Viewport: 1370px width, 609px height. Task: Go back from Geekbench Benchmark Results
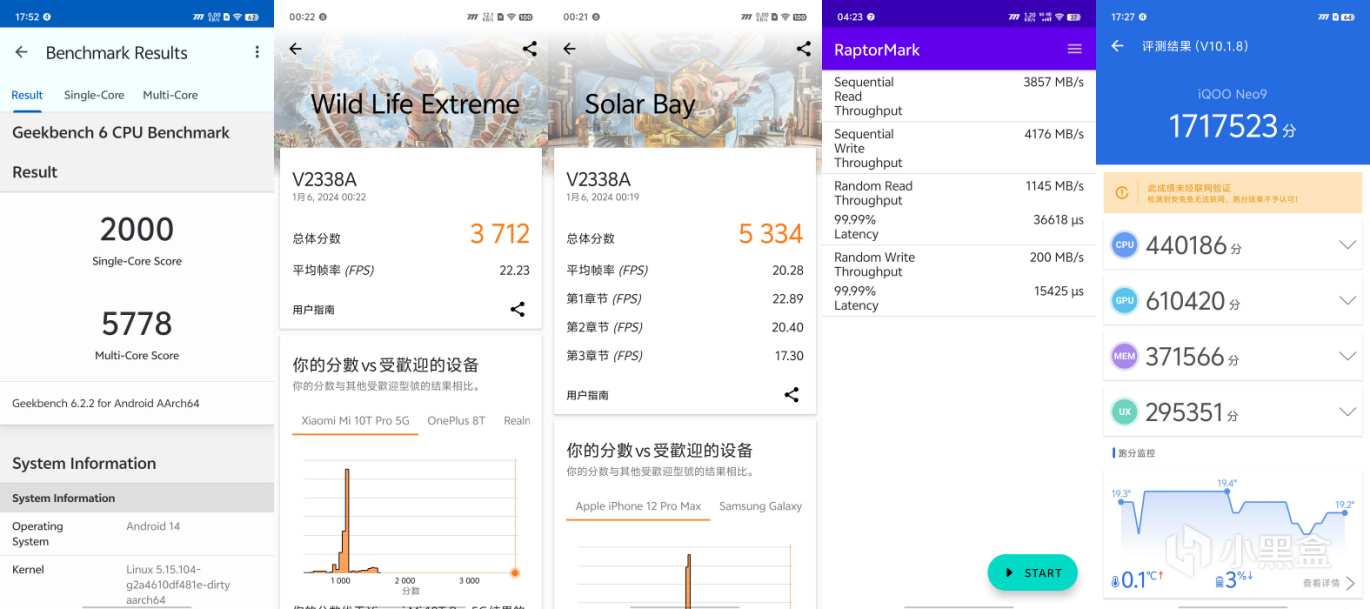point(21,52)
